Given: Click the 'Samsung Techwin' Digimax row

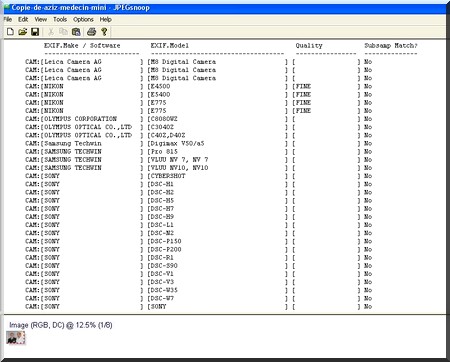Looking at the screenshot, I should coord(198,143).
